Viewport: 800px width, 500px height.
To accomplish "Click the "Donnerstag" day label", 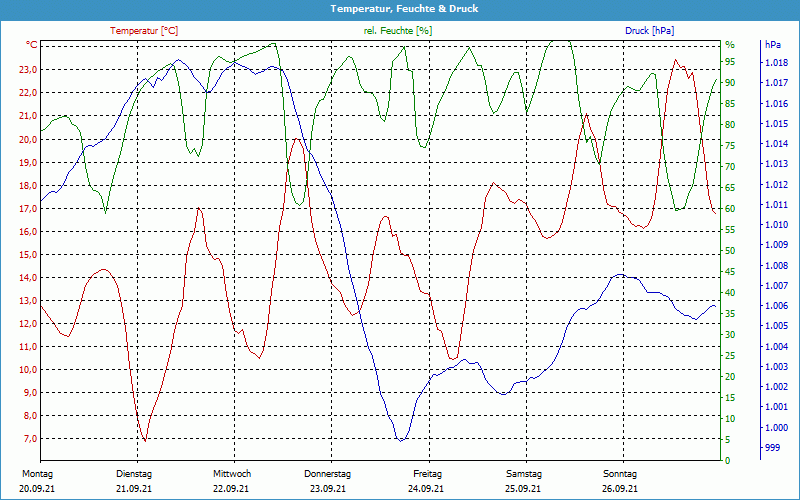I will click(328, 474).
